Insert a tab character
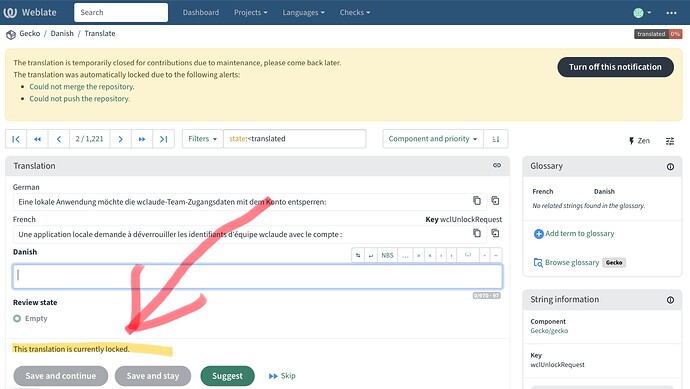Viewport: 690px width, 389px height. 358,255
